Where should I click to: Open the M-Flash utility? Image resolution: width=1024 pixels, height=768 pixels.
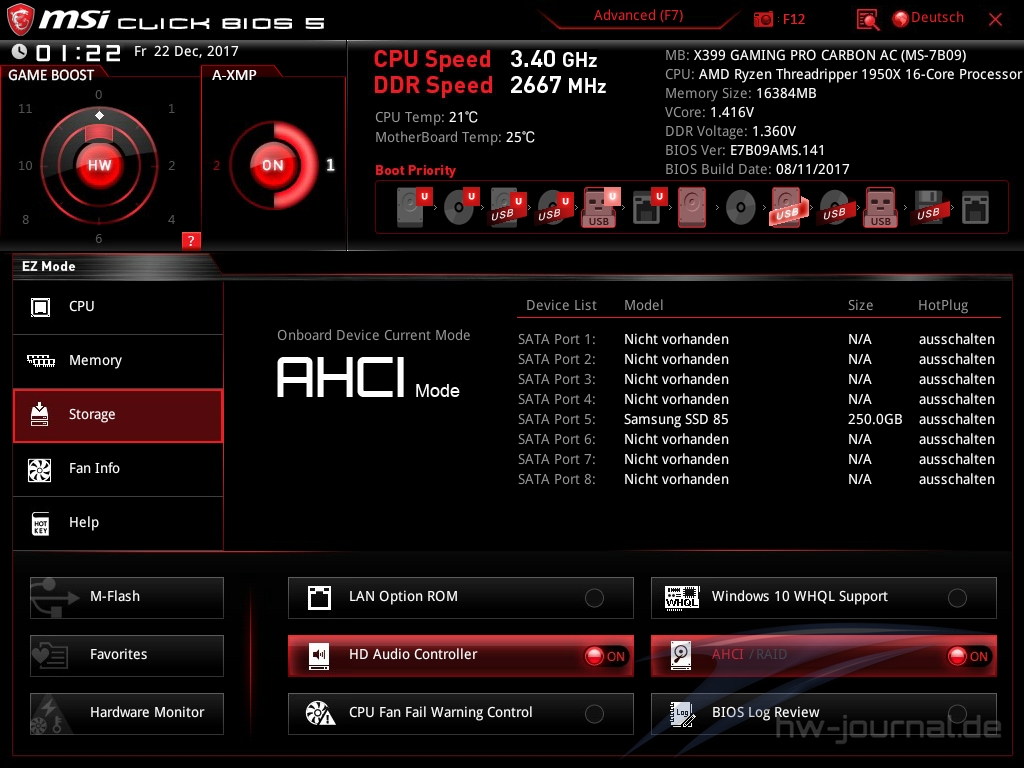click(x=127, y=598)
